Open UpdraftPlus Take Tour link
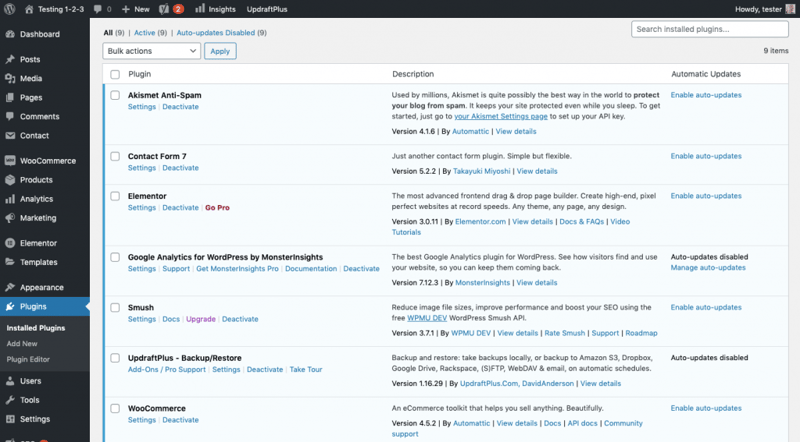This screenshot has width=800, height=442. point(306,370)
